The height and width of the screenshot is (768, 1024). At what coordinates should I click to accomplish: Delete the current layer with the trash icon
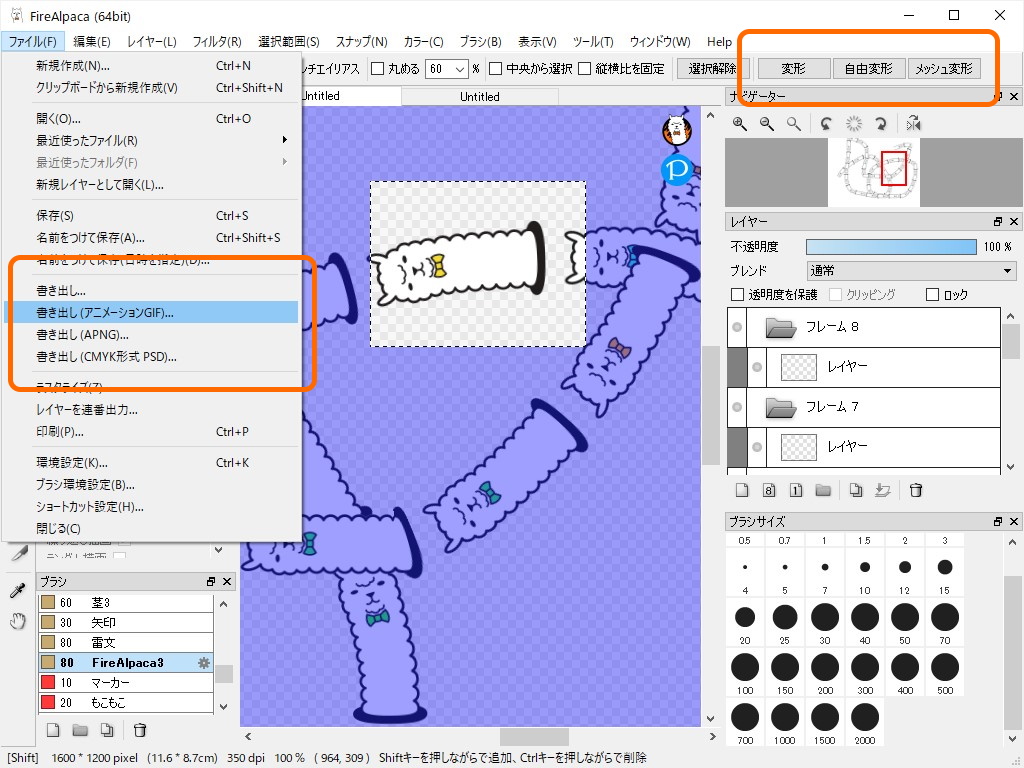click(915, 490)
